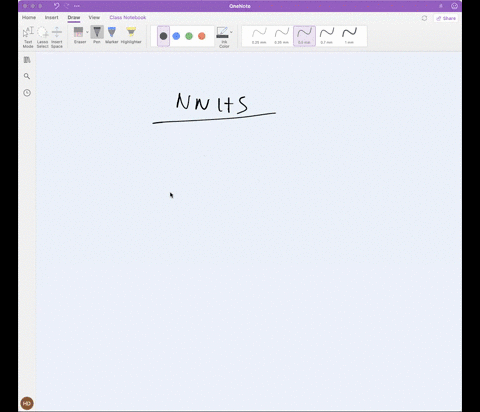This screenshot has height=412, width=480.
Task: Undo the last action
Action: click(x=56, y=6)
